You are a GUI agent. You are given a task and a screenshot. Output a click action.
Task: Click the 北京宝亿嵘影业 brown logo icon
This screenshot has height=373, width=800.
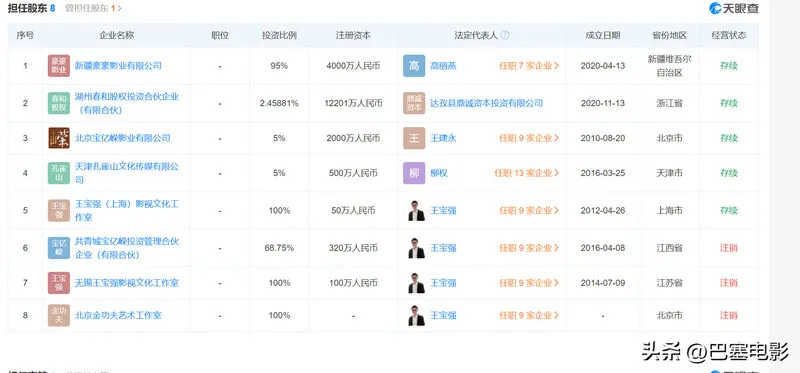click(59, 138)
